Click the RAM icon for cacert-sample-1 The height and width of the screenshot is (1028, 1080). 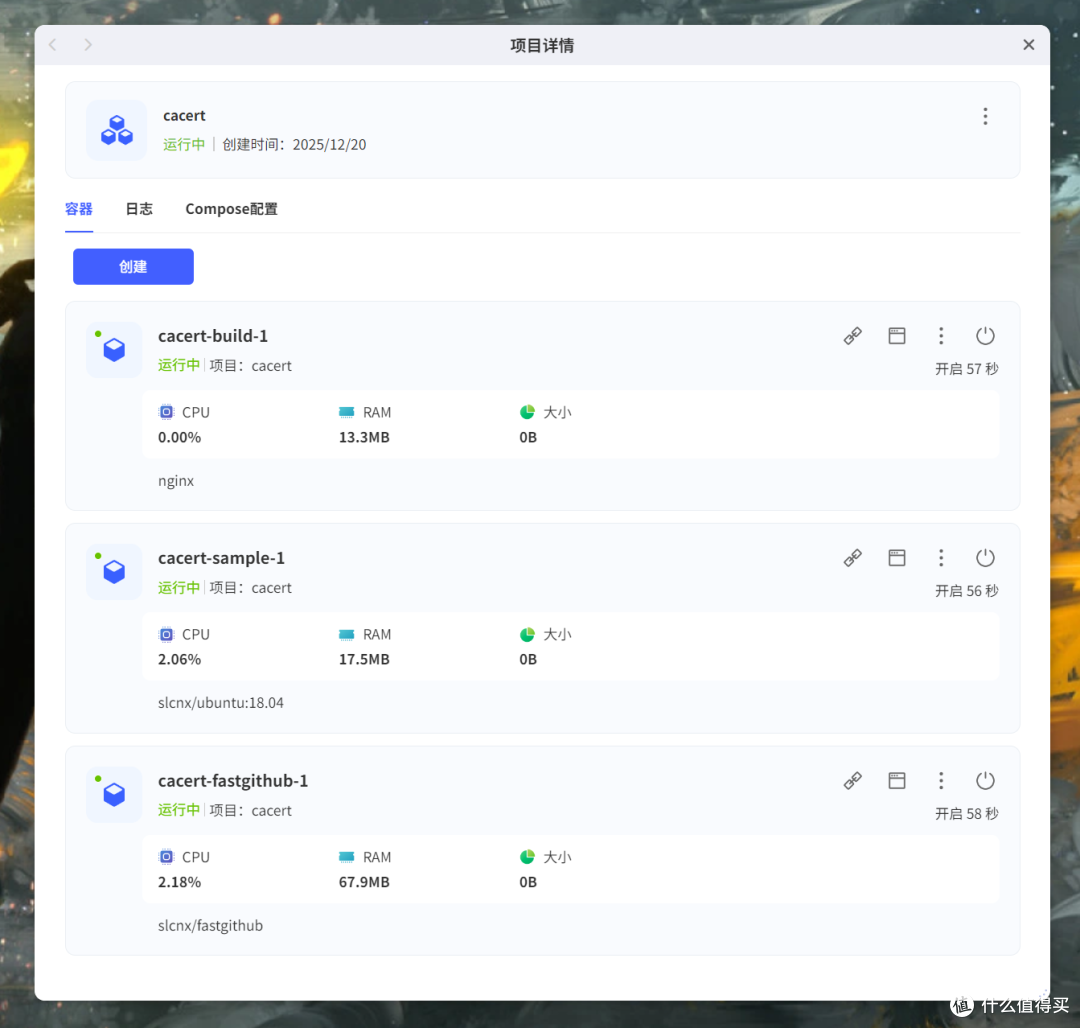coord(346,634)
